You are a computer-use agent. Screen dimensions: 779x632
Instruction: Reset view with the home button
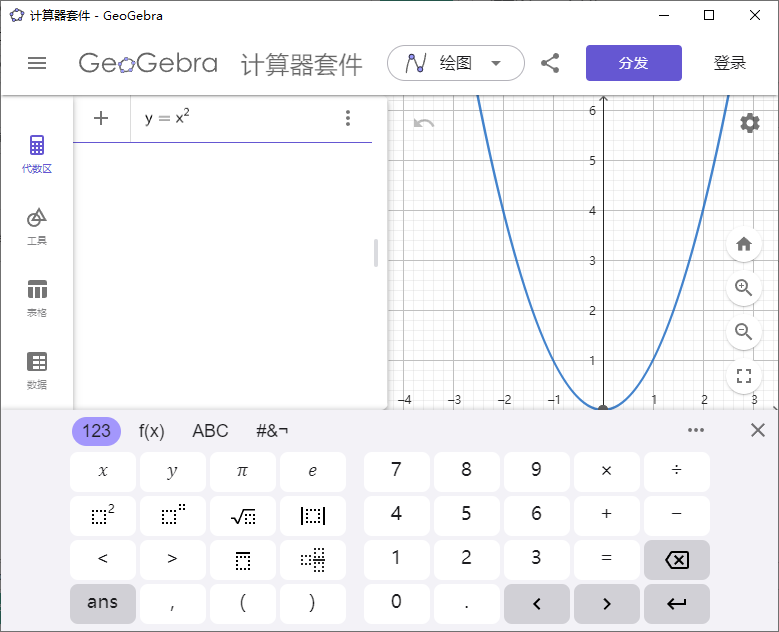[x=744, y=244]
